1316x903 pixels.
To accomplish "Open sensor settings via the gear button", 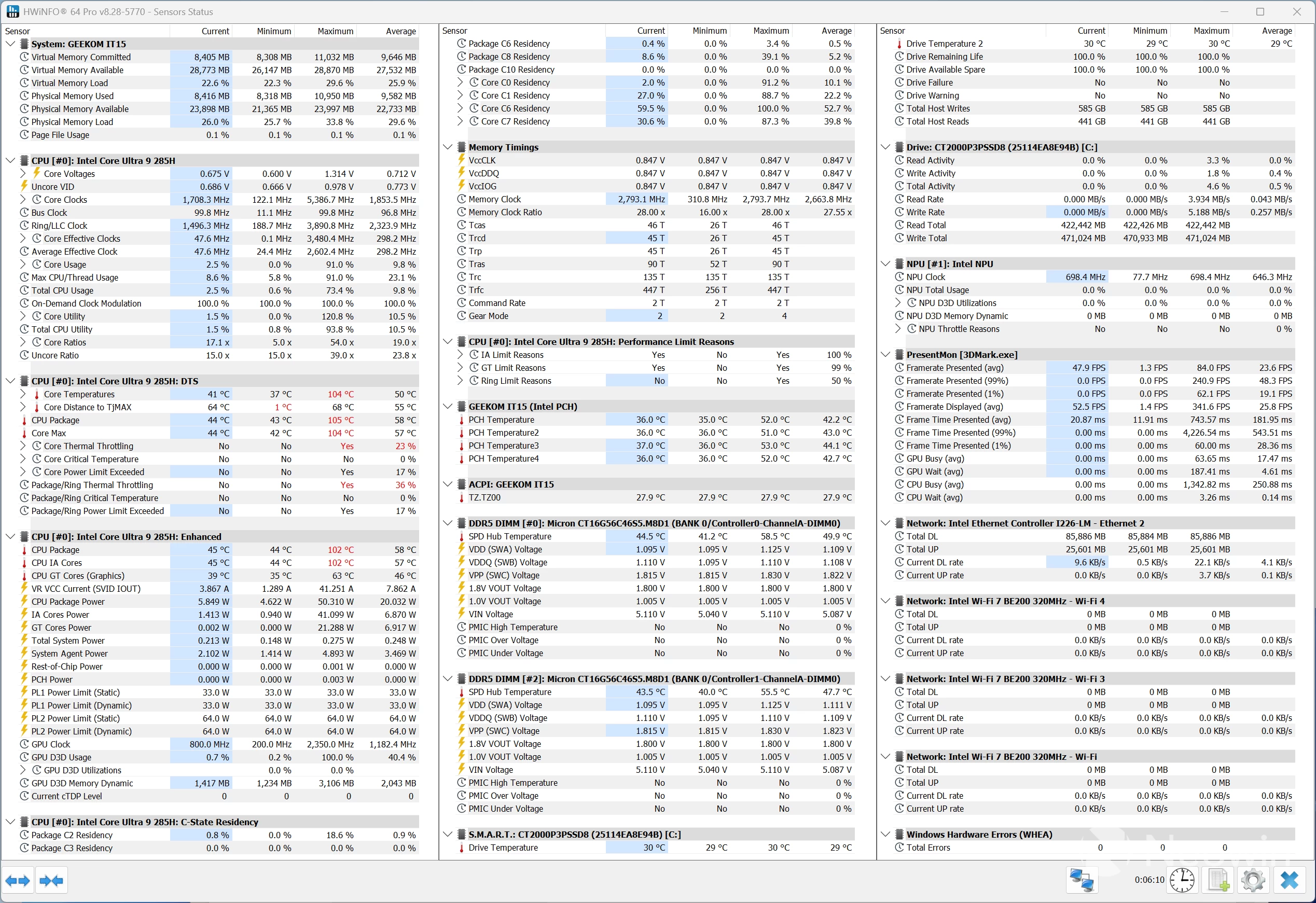I will coord(1253,880).
